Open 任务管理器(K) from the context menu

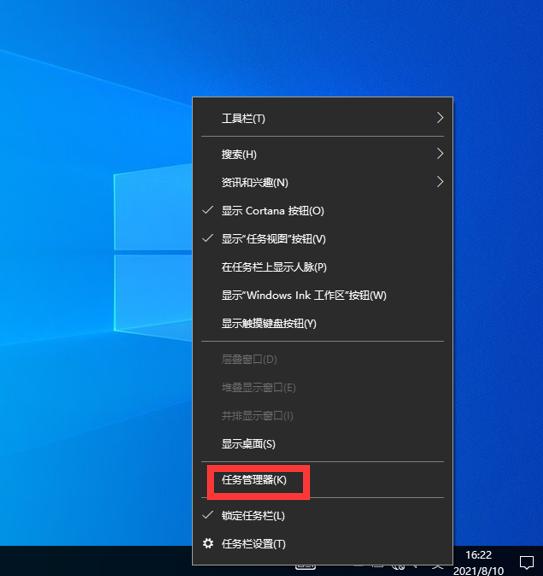[323, 480]
